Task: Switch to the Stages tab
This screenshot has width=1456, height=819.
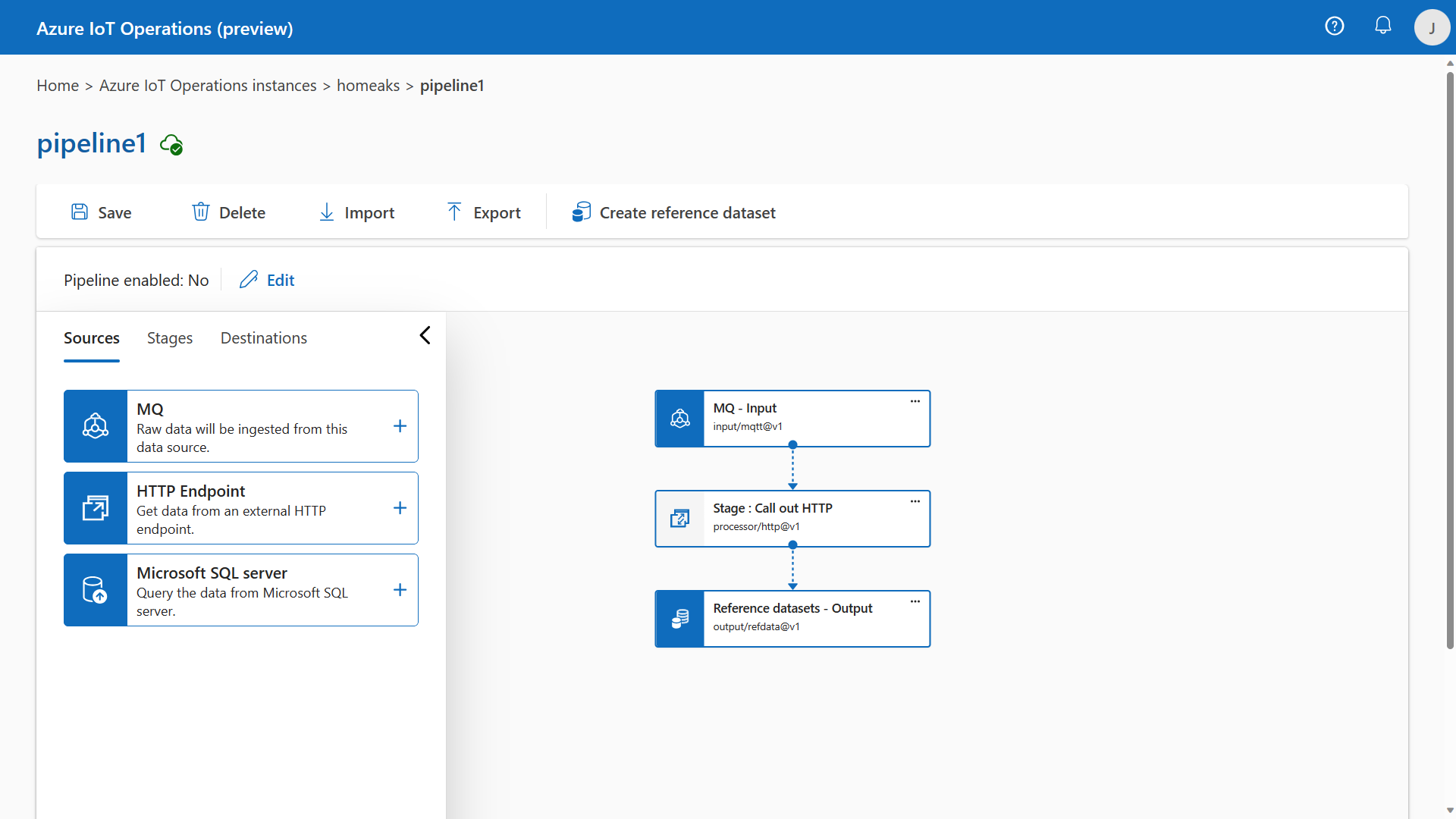Action: (x=170, y=338)
